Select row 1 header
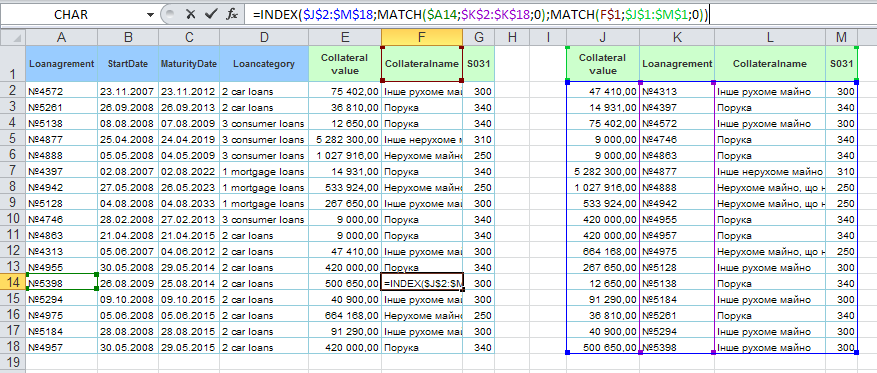877x373 pixels. click(x=13, y=64)
